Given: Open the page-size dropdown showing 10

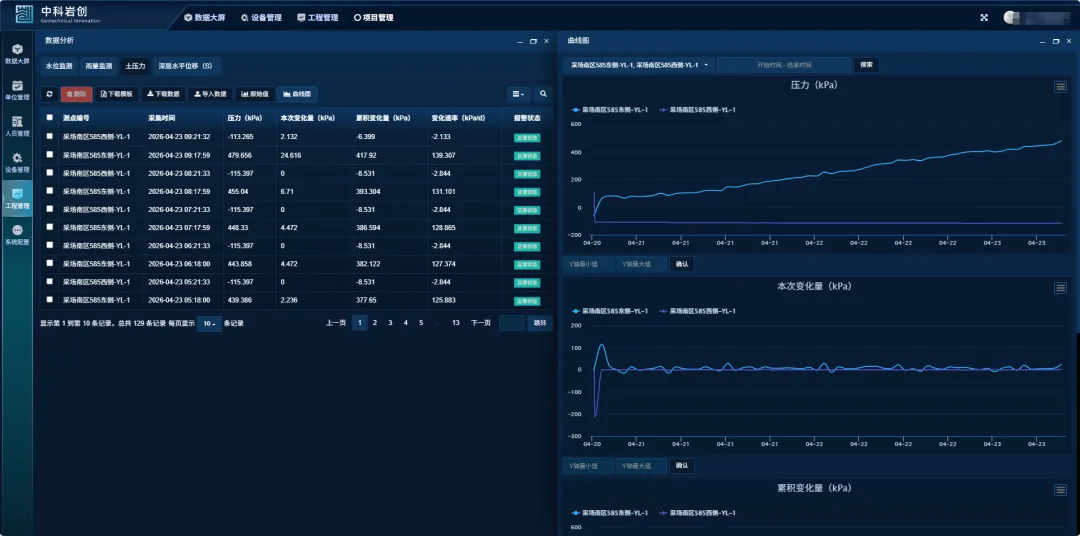Looking at the screenshot, I should (x=209, y=324).
